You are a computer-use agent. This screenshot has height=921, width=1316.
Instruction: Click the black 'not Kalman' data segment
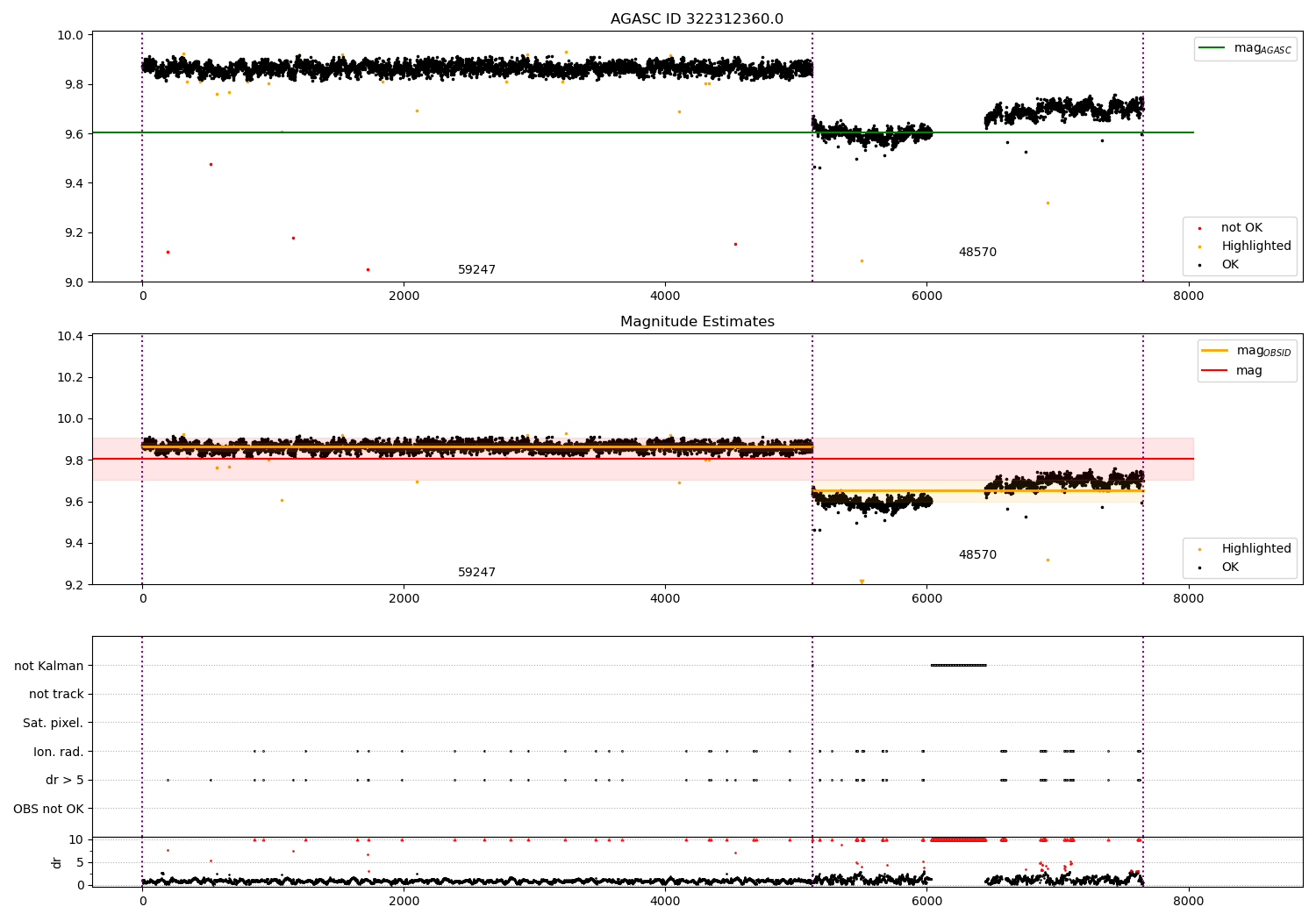958,666
